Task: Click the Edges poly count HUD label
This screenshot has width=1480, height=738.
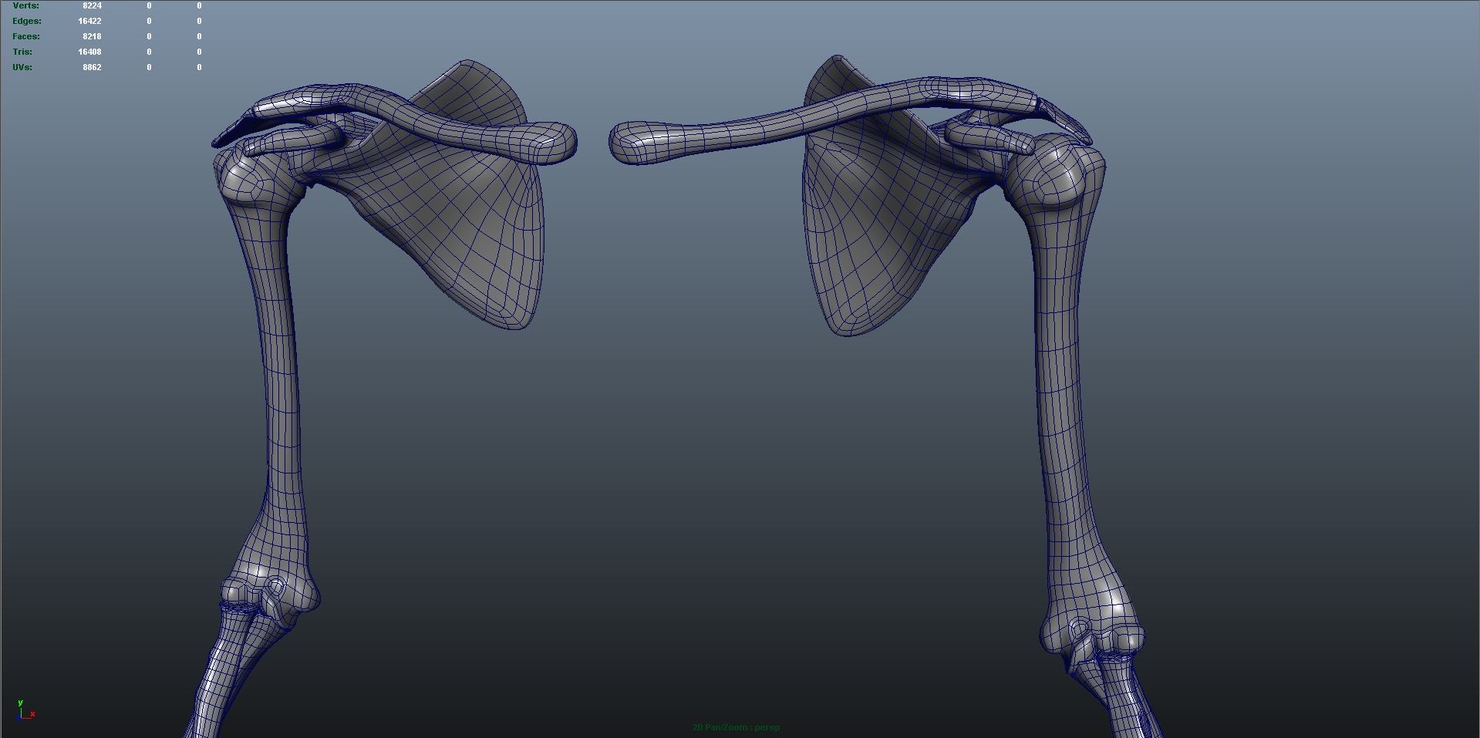Action: click(x=26, y=20)
